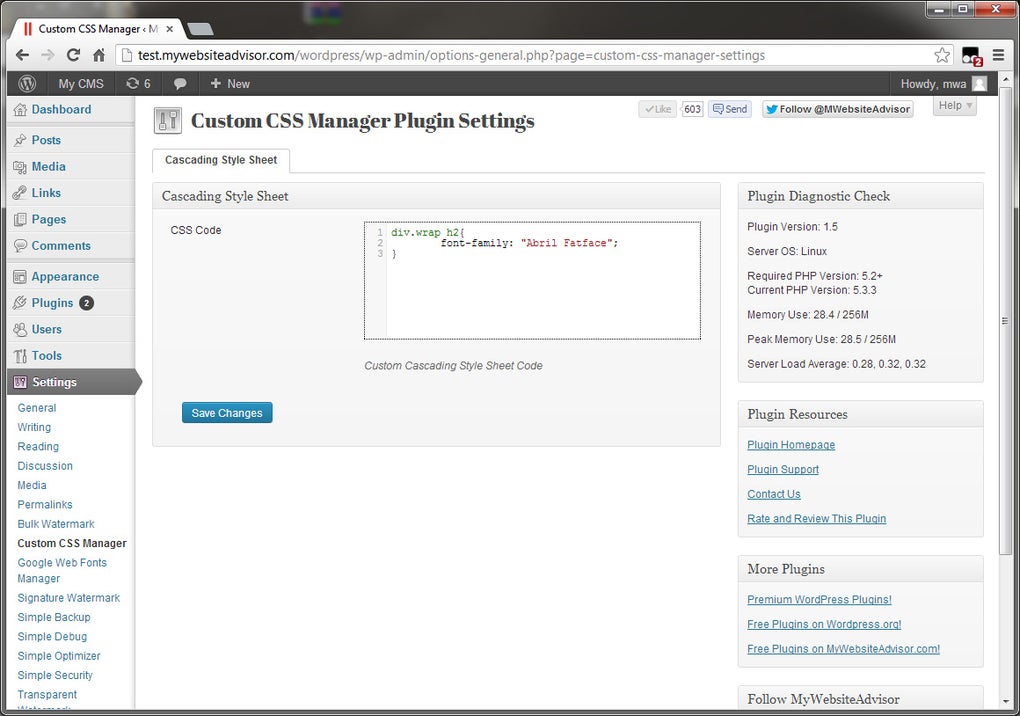
Task: Click the updates icon showing 6 updates
Action: 135,83
